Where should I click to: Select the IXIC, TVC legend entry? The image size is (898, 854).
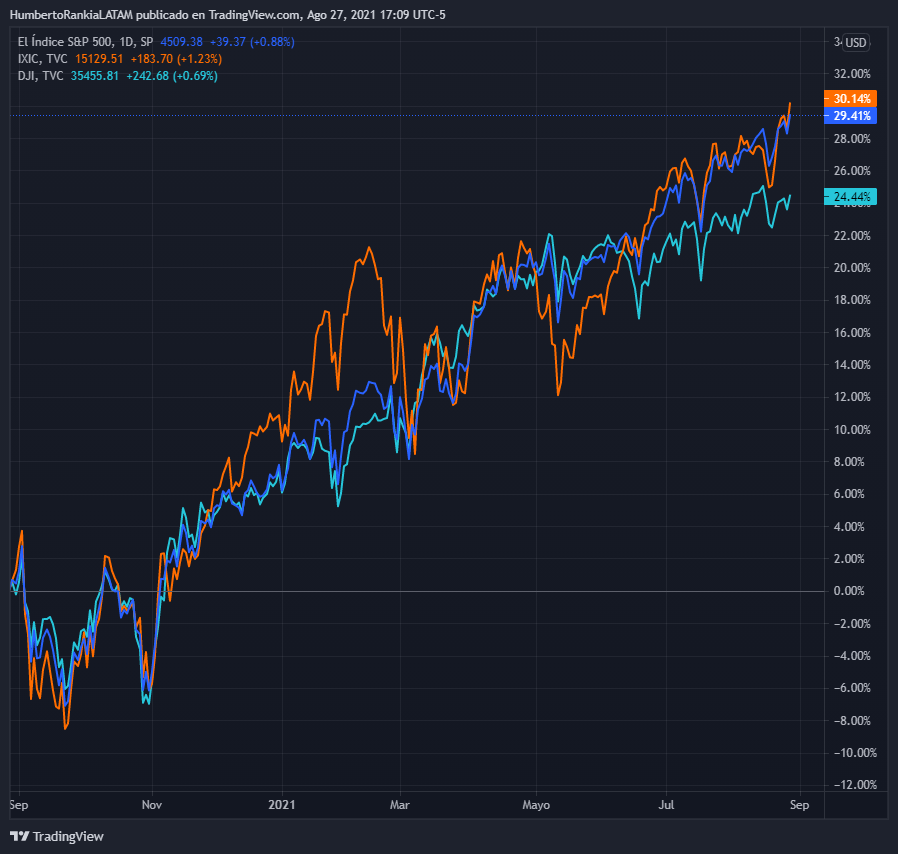pos(42,58)
